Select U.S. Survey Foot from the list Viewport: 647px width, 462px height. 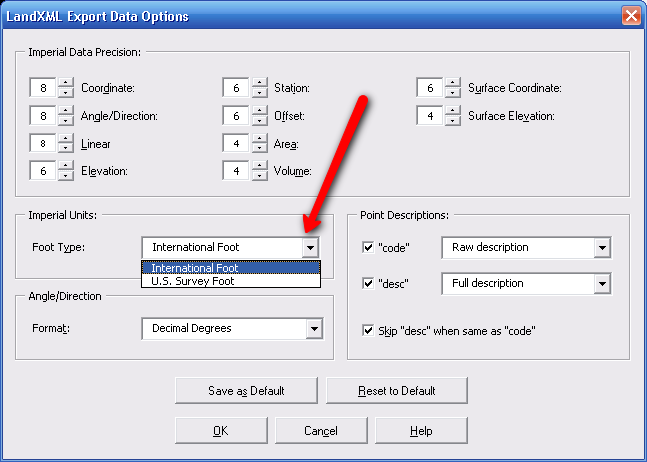click(x=231, y=281)
